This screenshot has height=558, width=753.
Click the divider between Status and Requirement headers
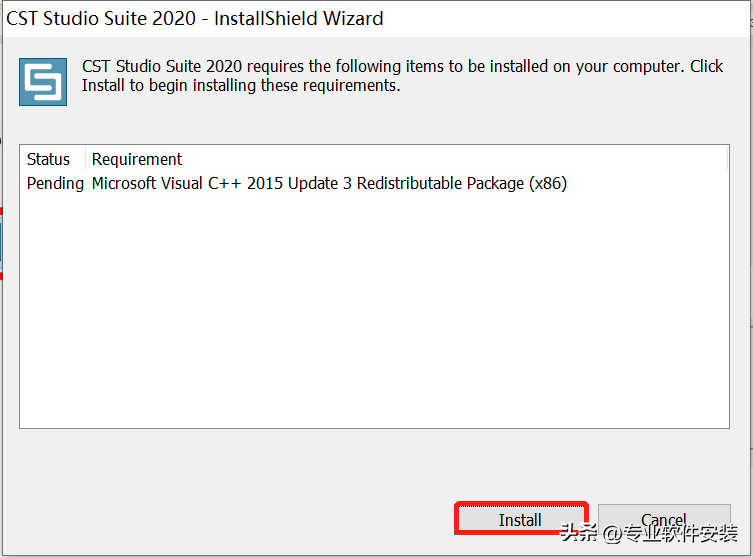point(86,159)
